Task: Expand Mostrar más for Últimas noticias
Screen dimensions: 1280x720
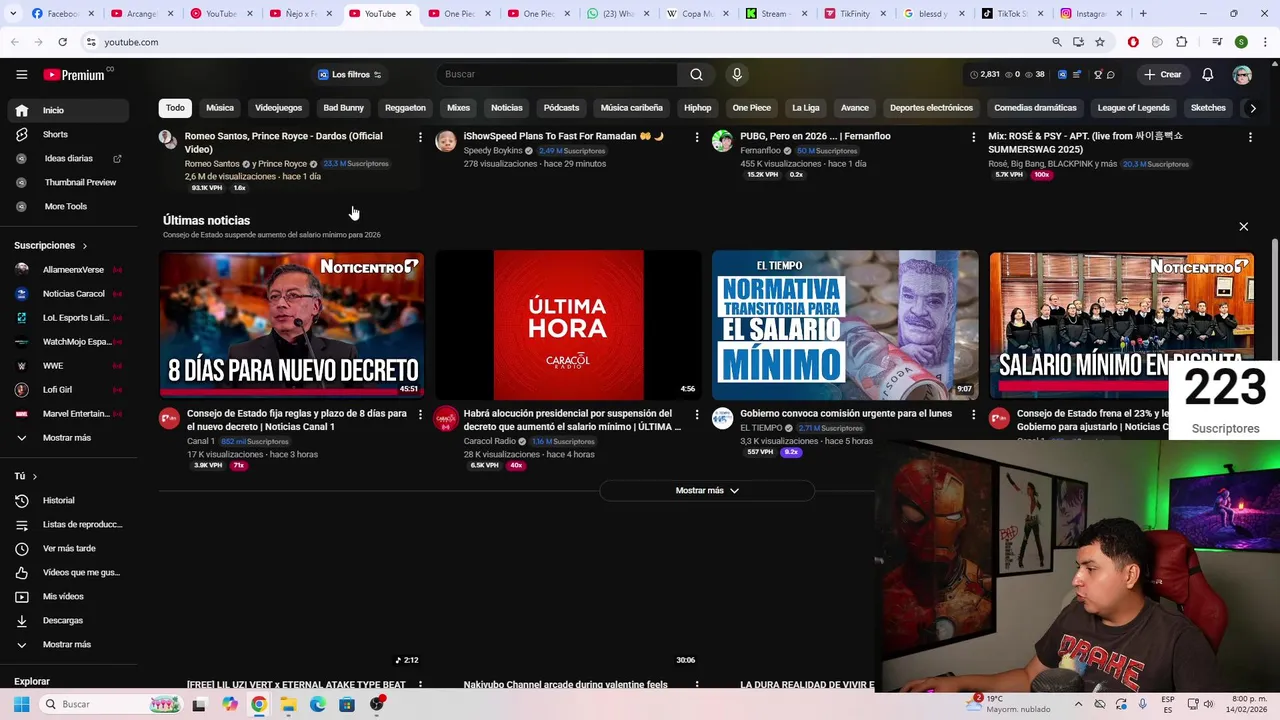Action: (x=707, y=491)
